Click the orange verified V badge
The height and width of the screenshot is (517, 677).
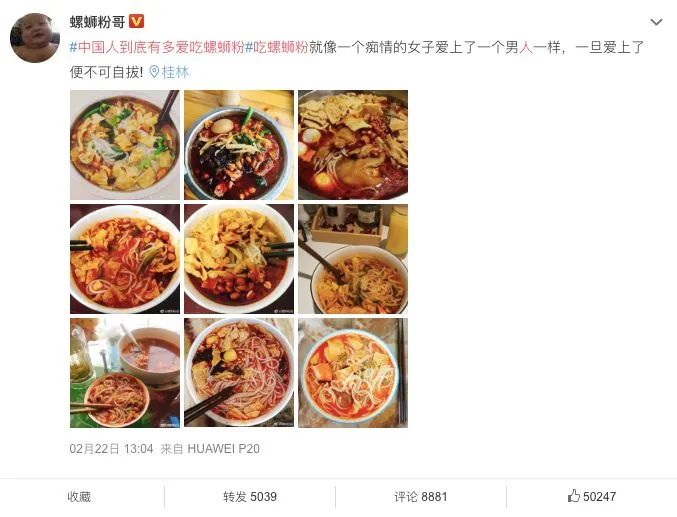pos(136,21)
